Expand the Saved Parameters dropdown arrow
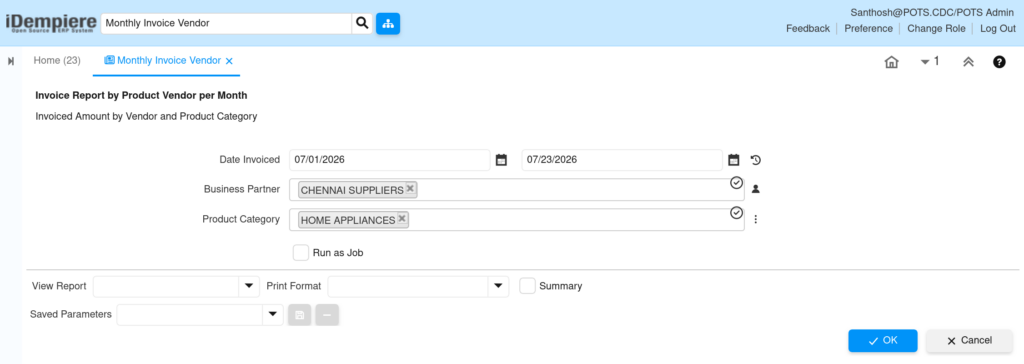The width and height of the screenshot is (1024, 364). 273,314
